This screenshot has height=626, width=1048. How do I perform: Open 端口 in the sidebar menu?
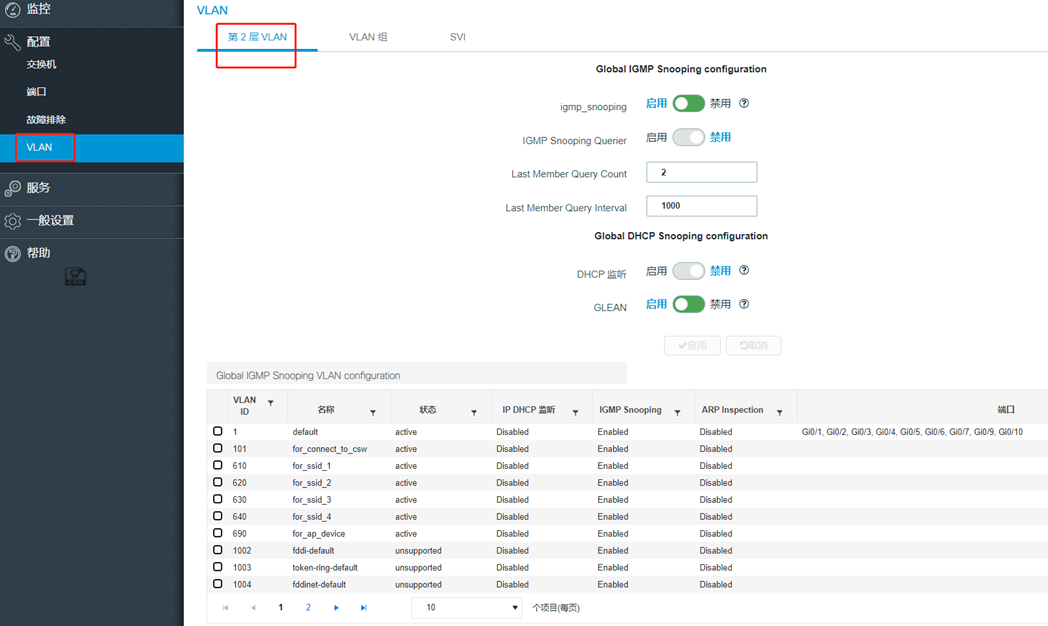pos(36,92)
